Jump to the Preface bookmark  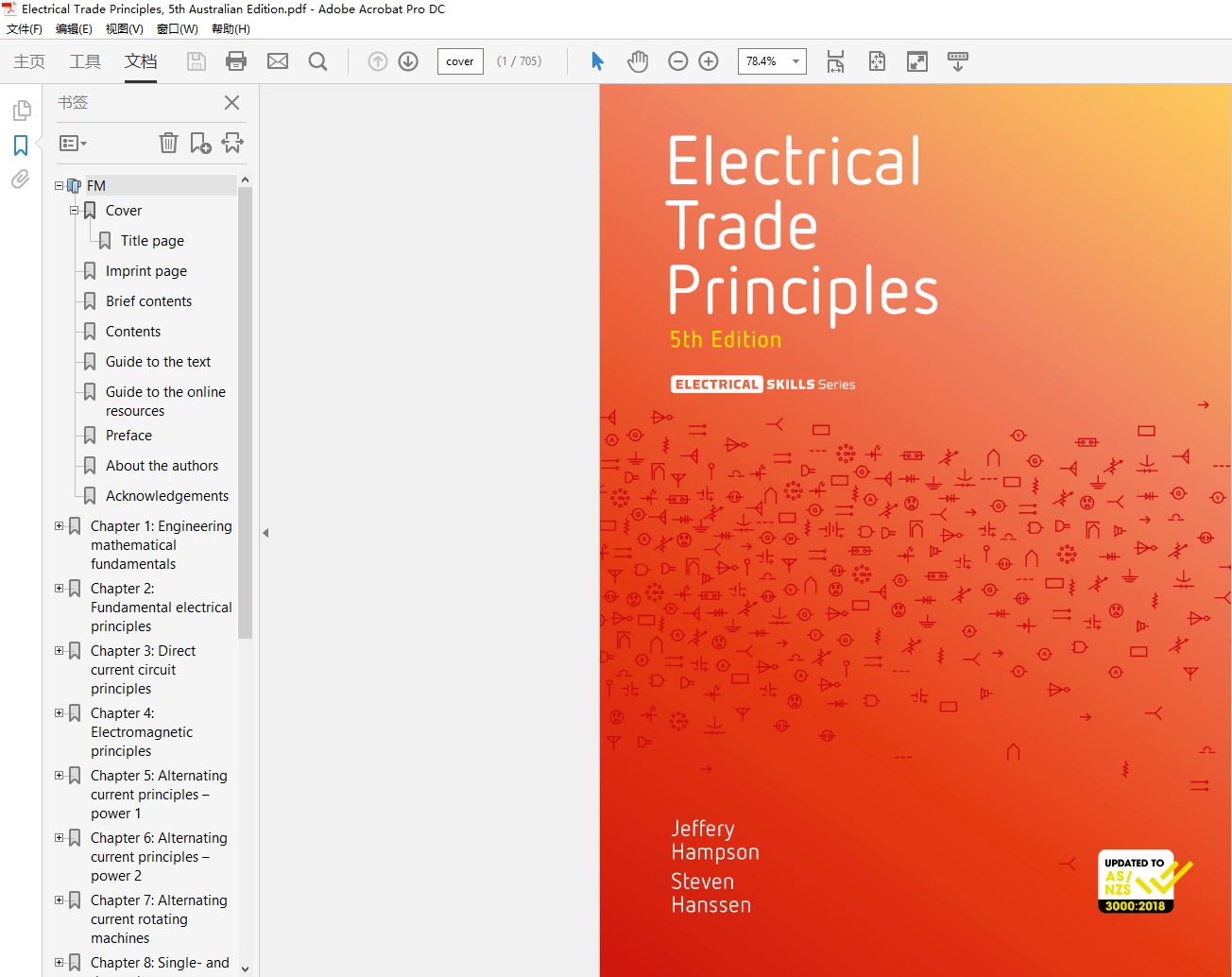coord(128,436)
